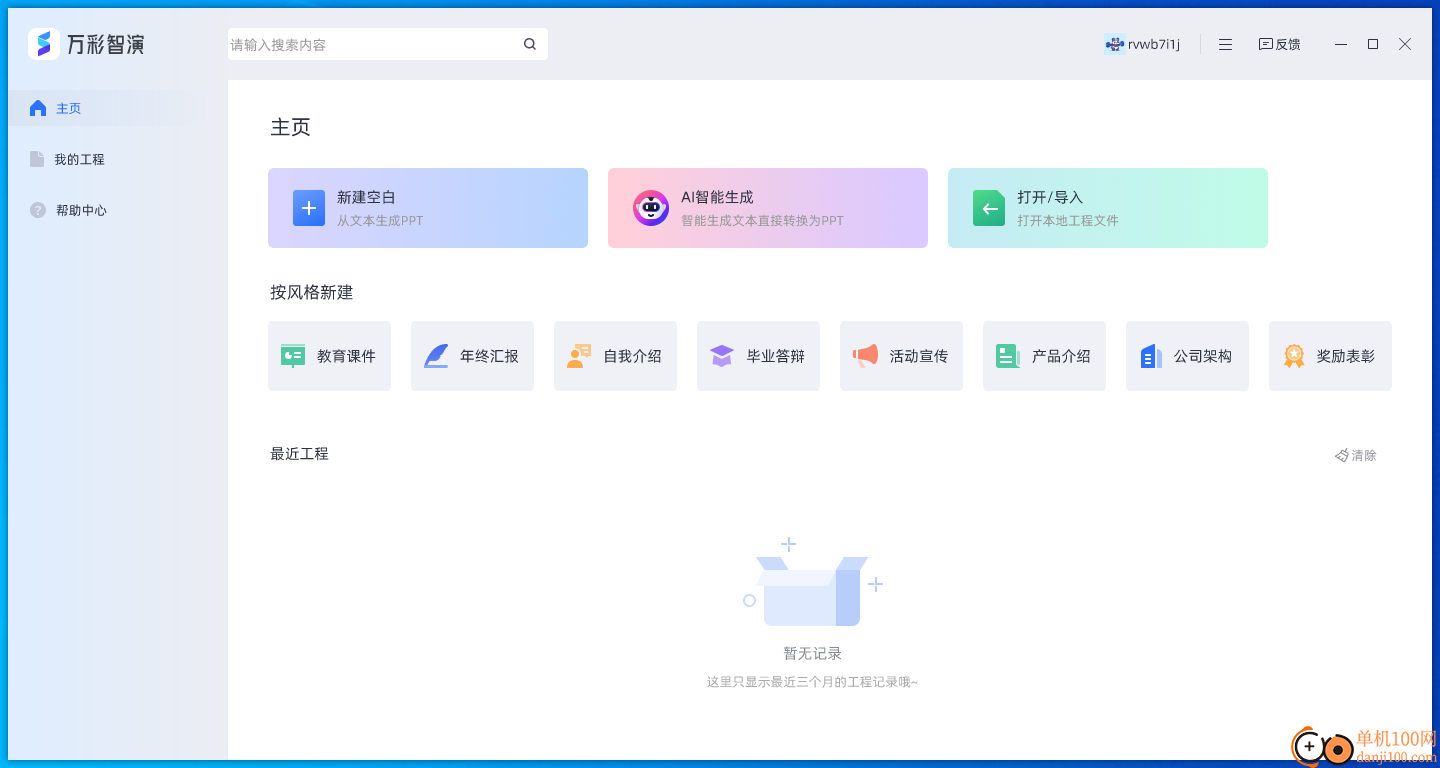The height and width of the screenshot is (768, 1440).
Task: Click the search magnifier icon
Action: (530, 44)
